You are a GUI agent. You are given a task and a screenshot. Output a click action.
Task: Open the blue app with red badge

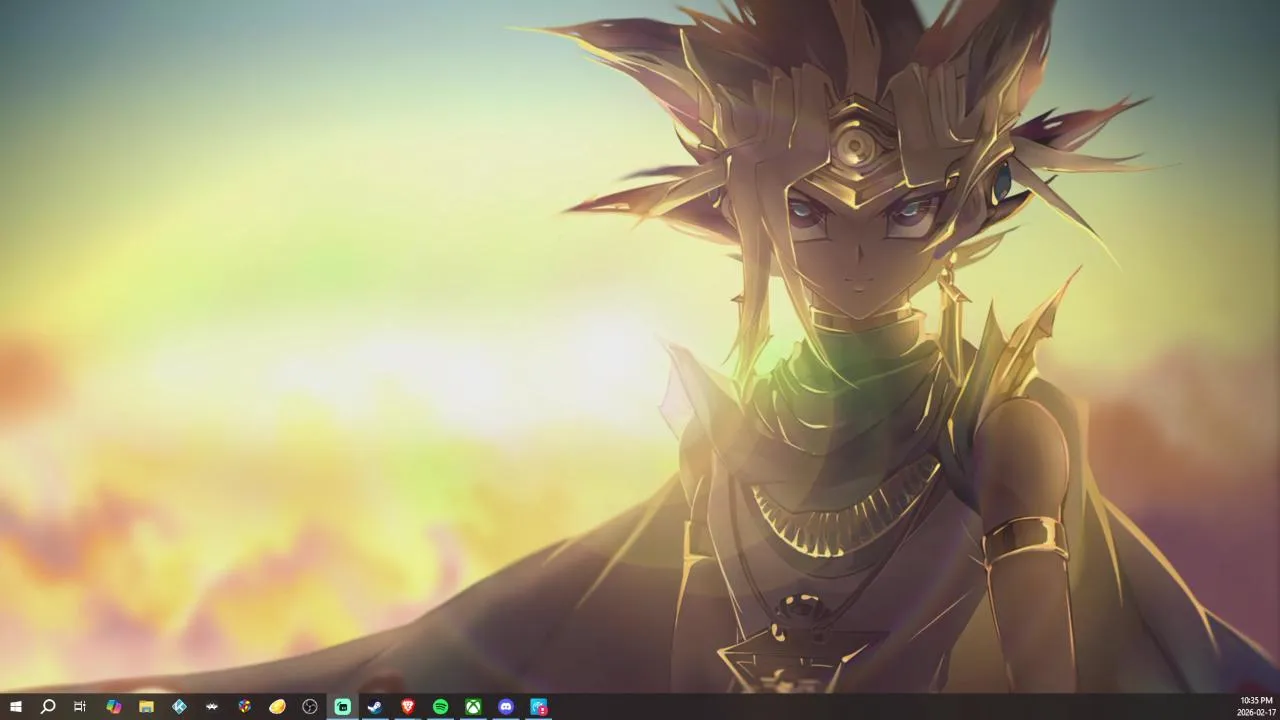pos(539,707)
